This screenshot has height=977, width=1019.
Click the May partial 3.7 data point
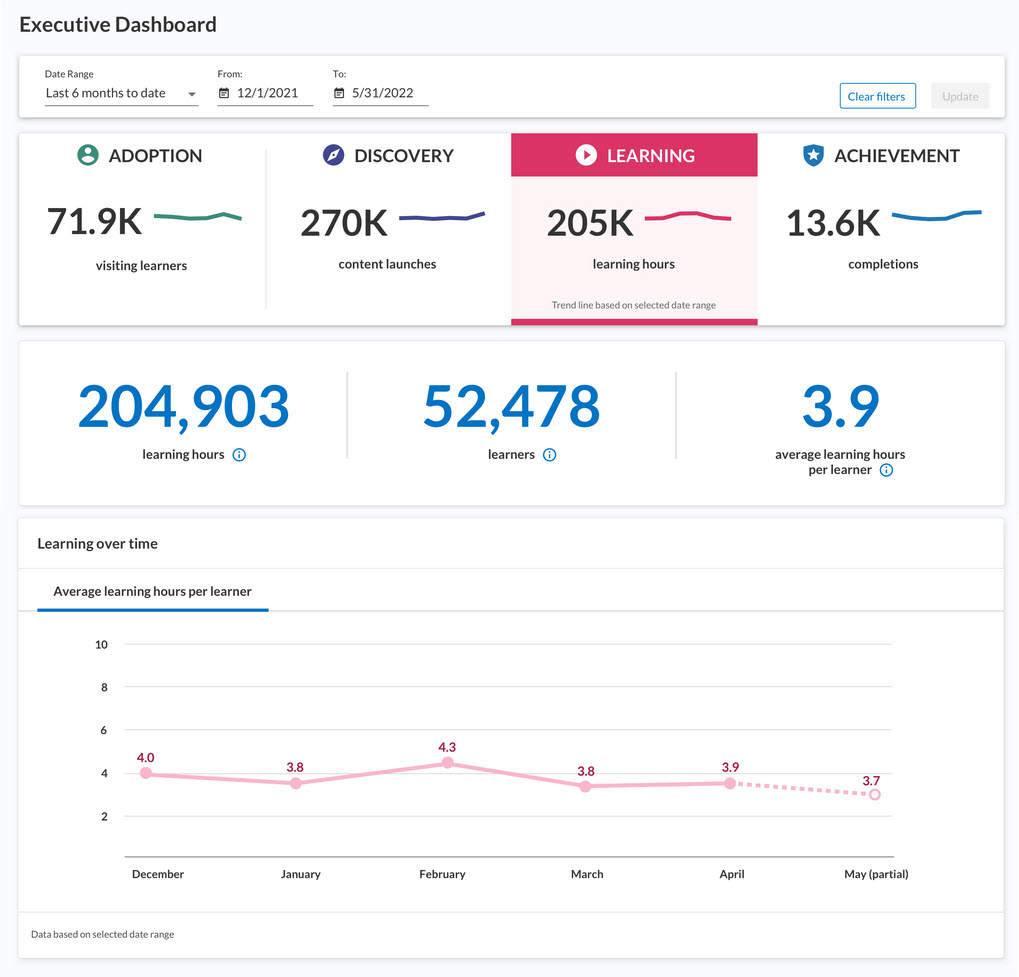[x=875, y=795]
